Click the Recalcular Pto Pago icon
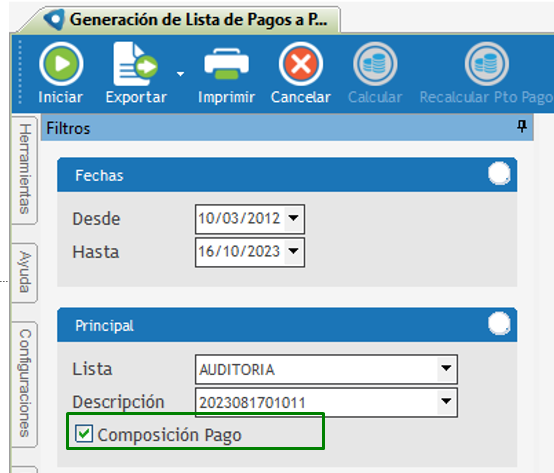Image resolution: width=554 pixels, height=473 pixels. [487, 64]
